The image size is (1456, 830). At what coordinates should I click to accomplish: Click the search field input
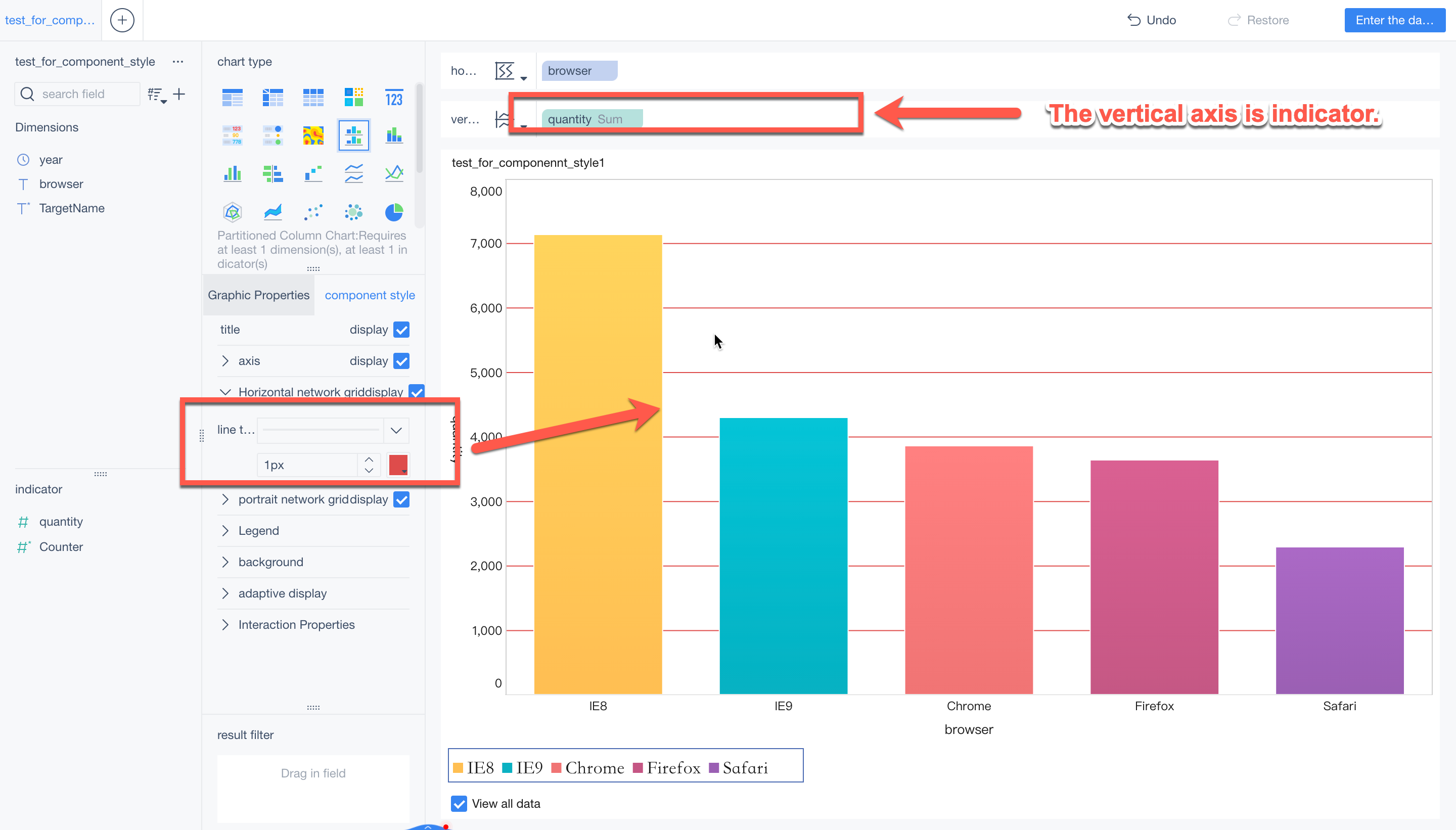point(77,94)
